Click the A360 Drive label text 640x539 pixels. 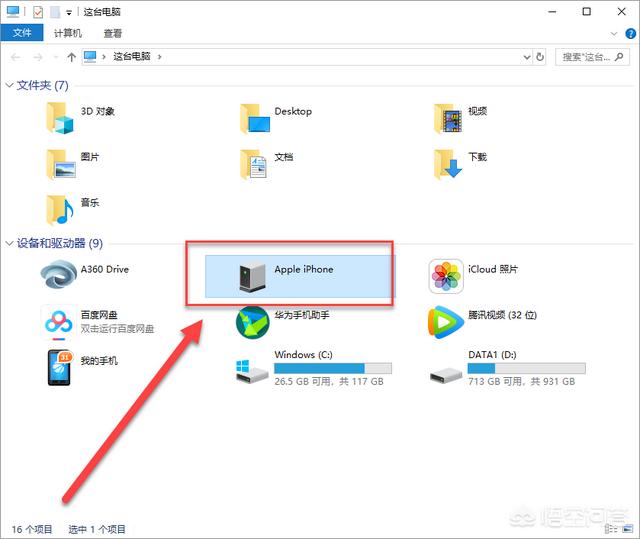coord(104,269)
